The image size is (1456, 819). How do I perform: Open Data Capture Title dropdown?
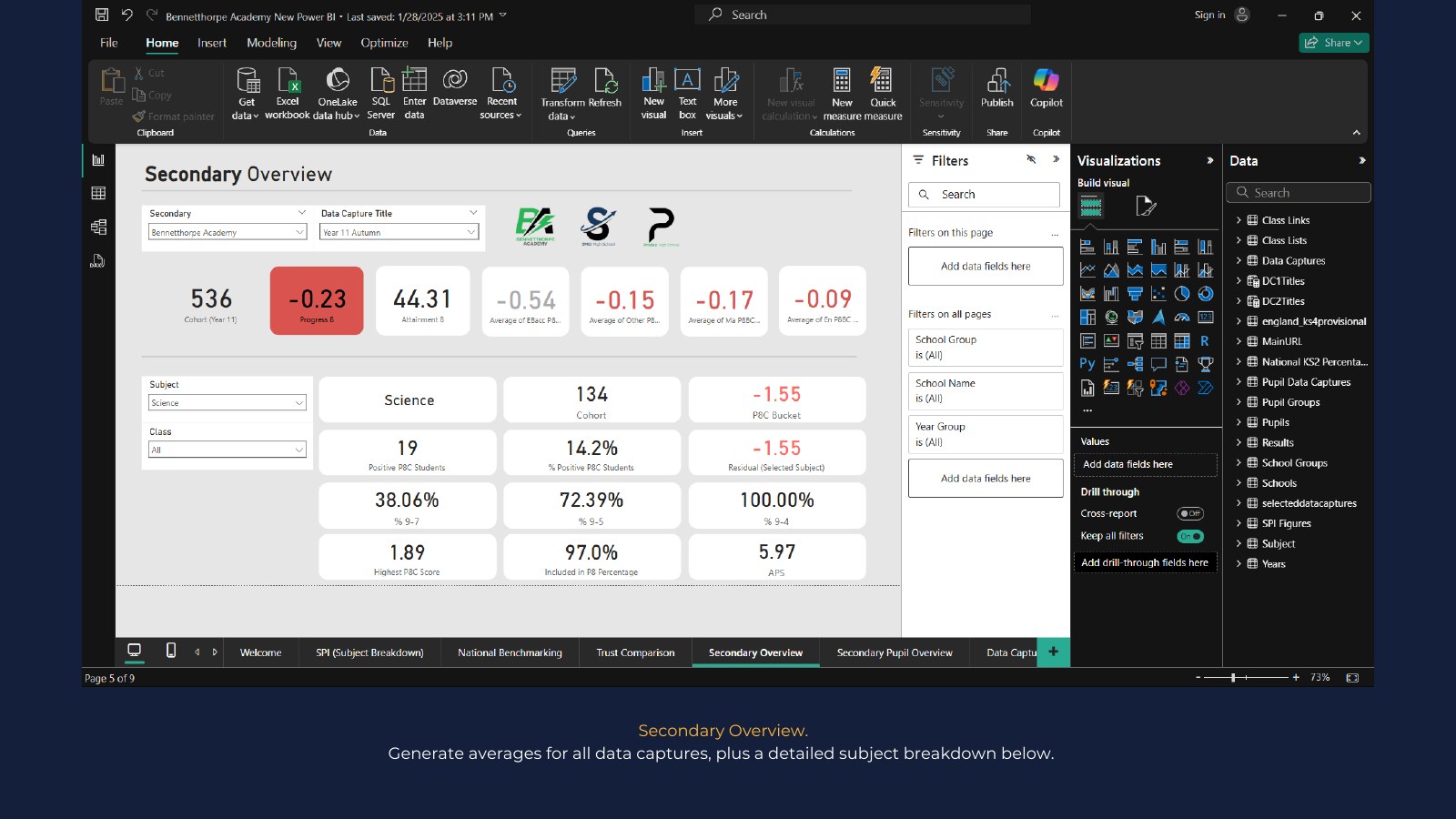[x=399, y=232]
